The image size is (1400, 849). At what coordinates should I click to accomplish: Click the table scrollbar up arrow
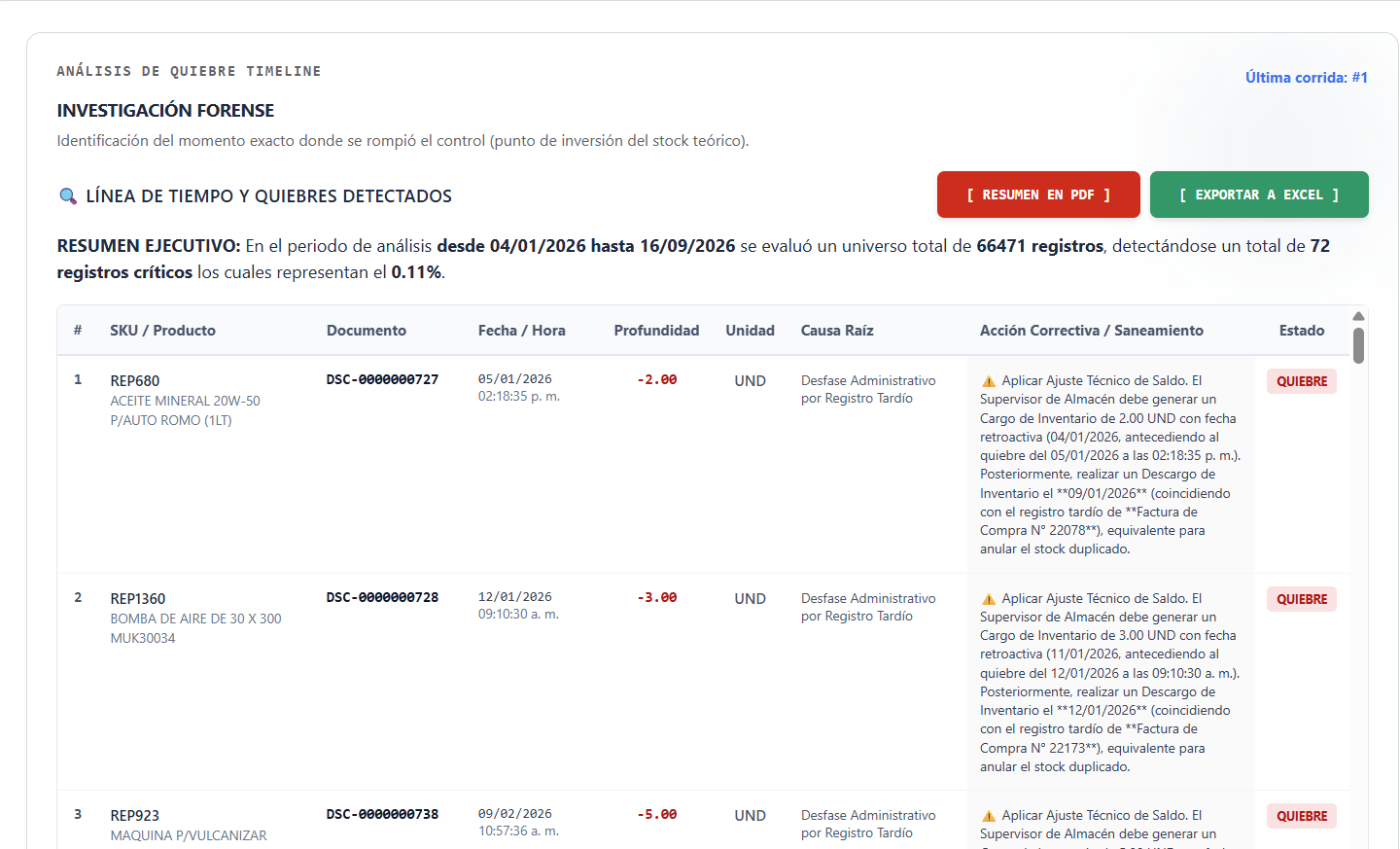click(1359, 316)
